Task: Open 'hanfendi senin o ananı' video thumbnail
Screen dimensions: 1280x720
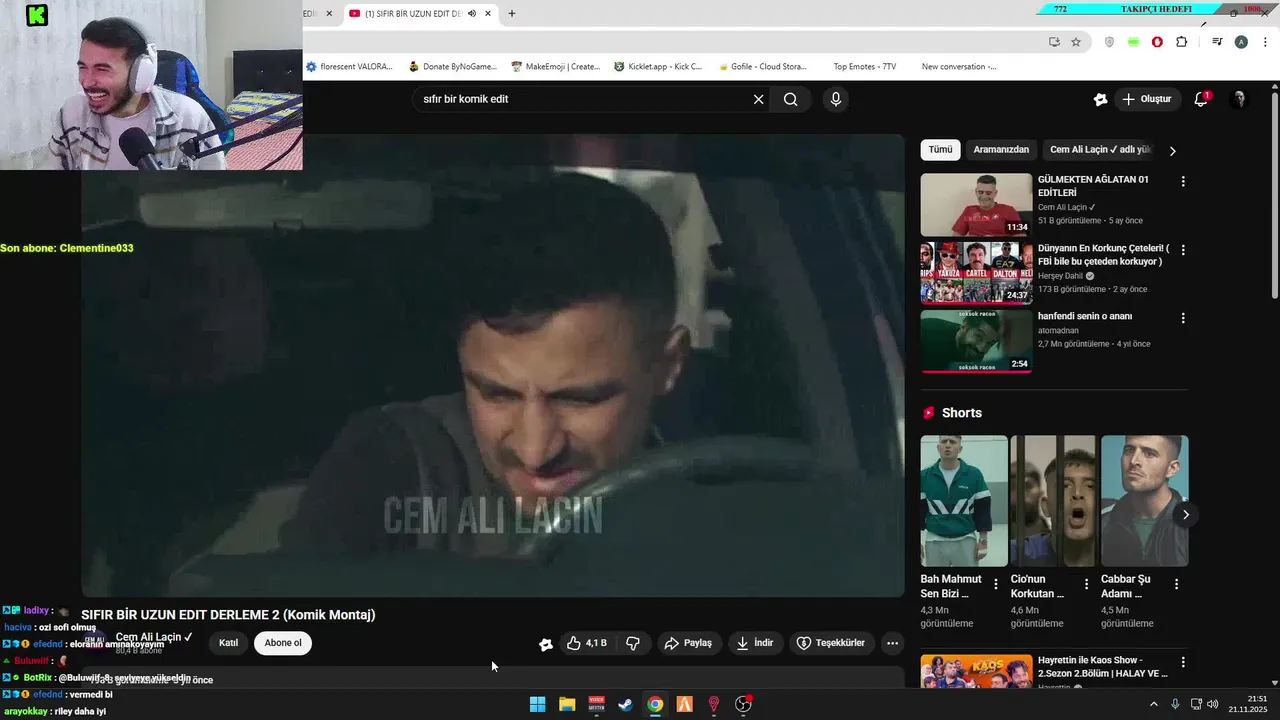Action: 976,341
